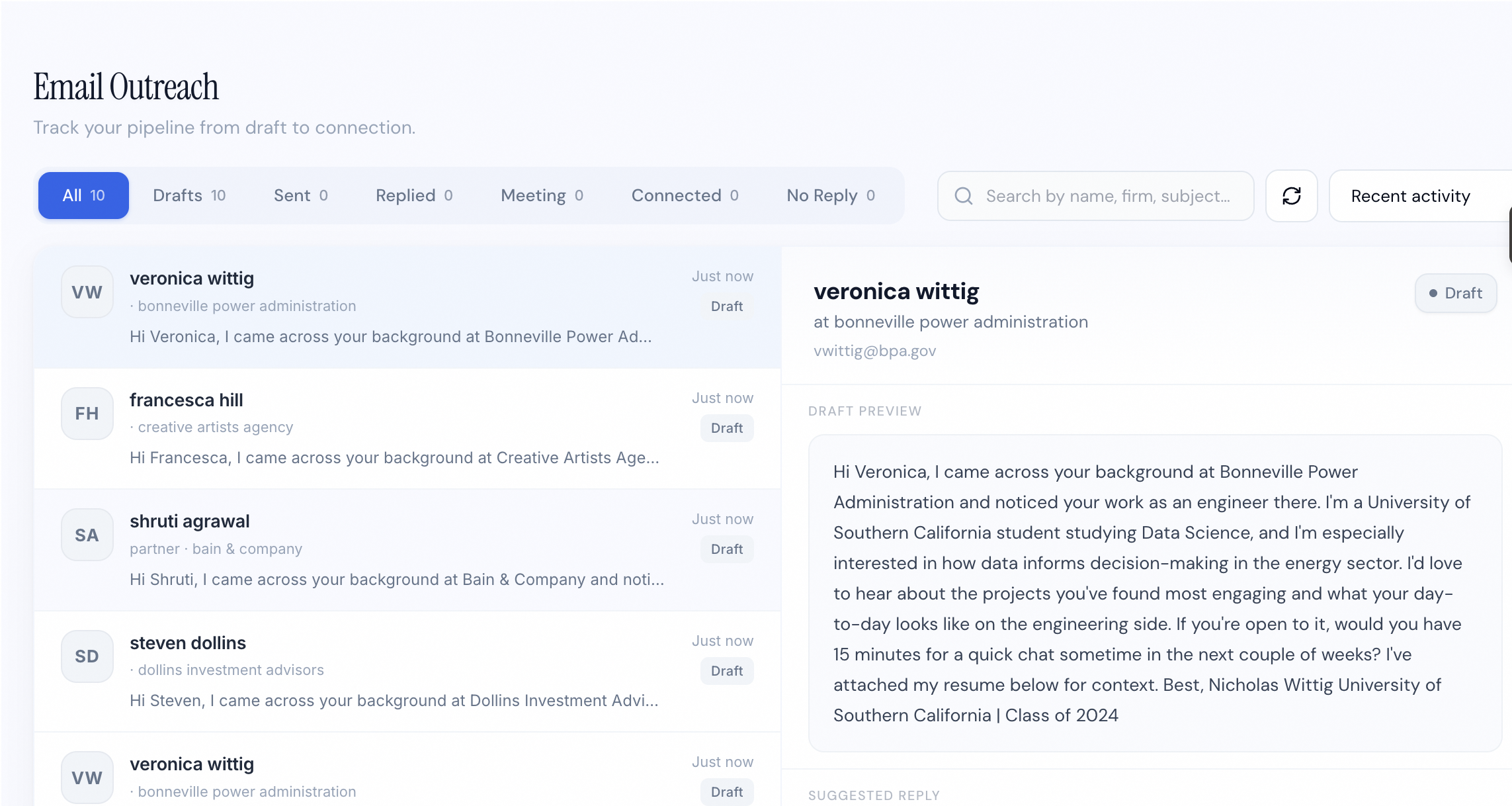Click the refresh sync icon beside search
1512x806 pixels.
point(1290,195)
